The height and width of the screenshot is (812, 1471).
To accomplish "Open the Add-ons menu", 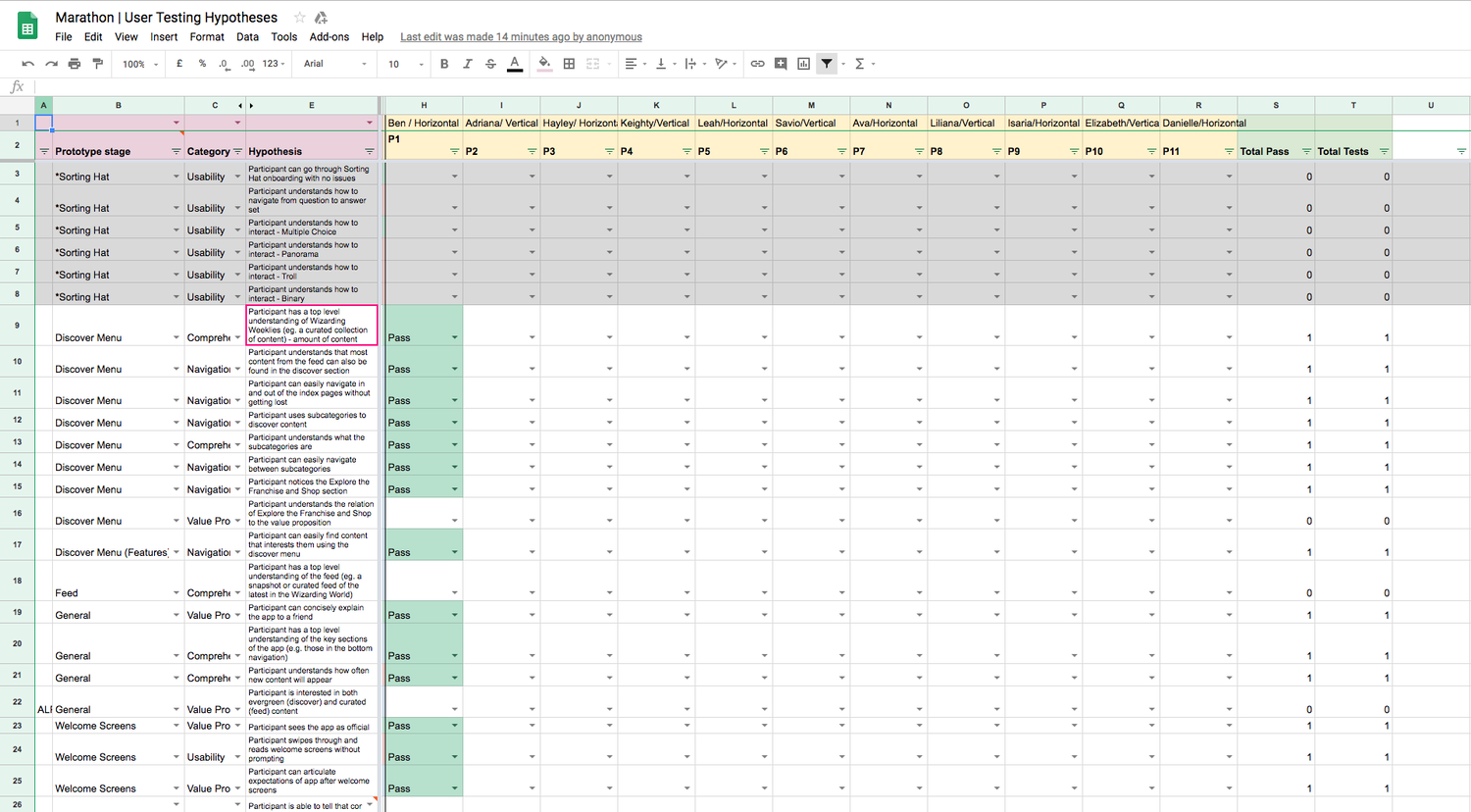I will coord(330,37).
